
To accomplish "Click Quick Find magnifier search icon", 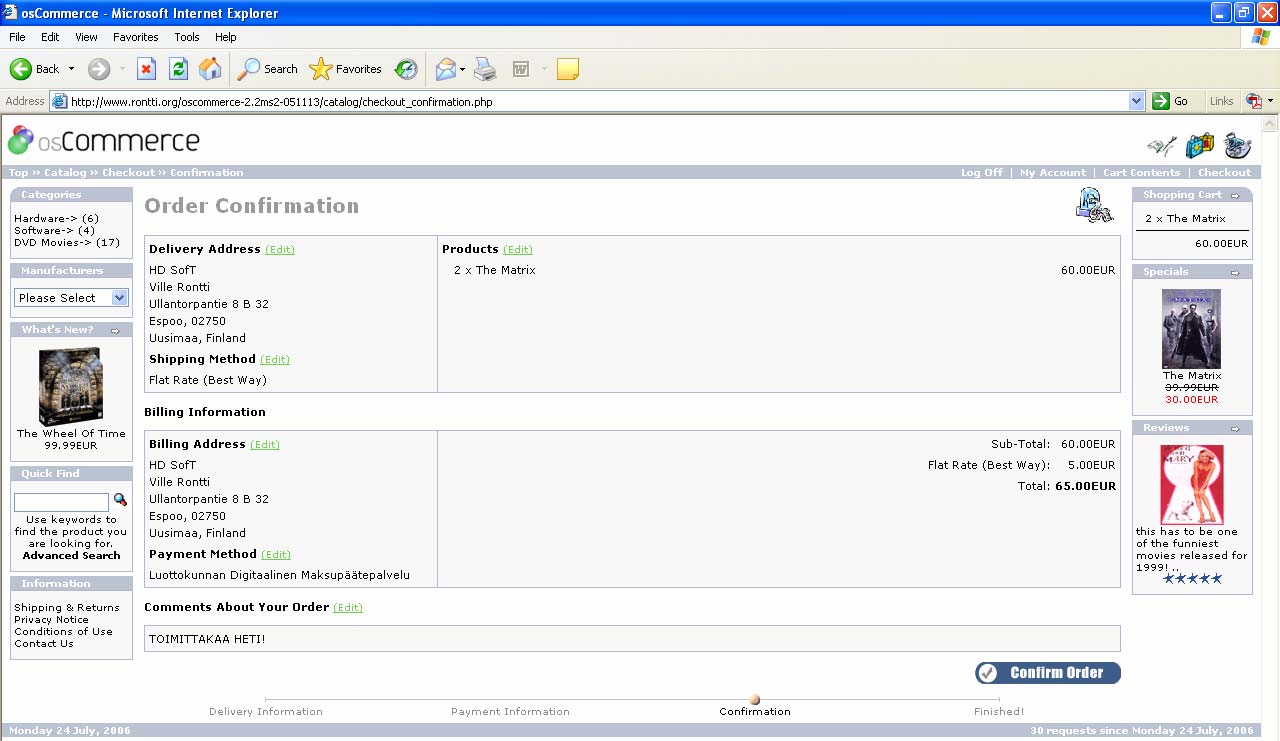I will pyautogui.click(x=120, y=500).
